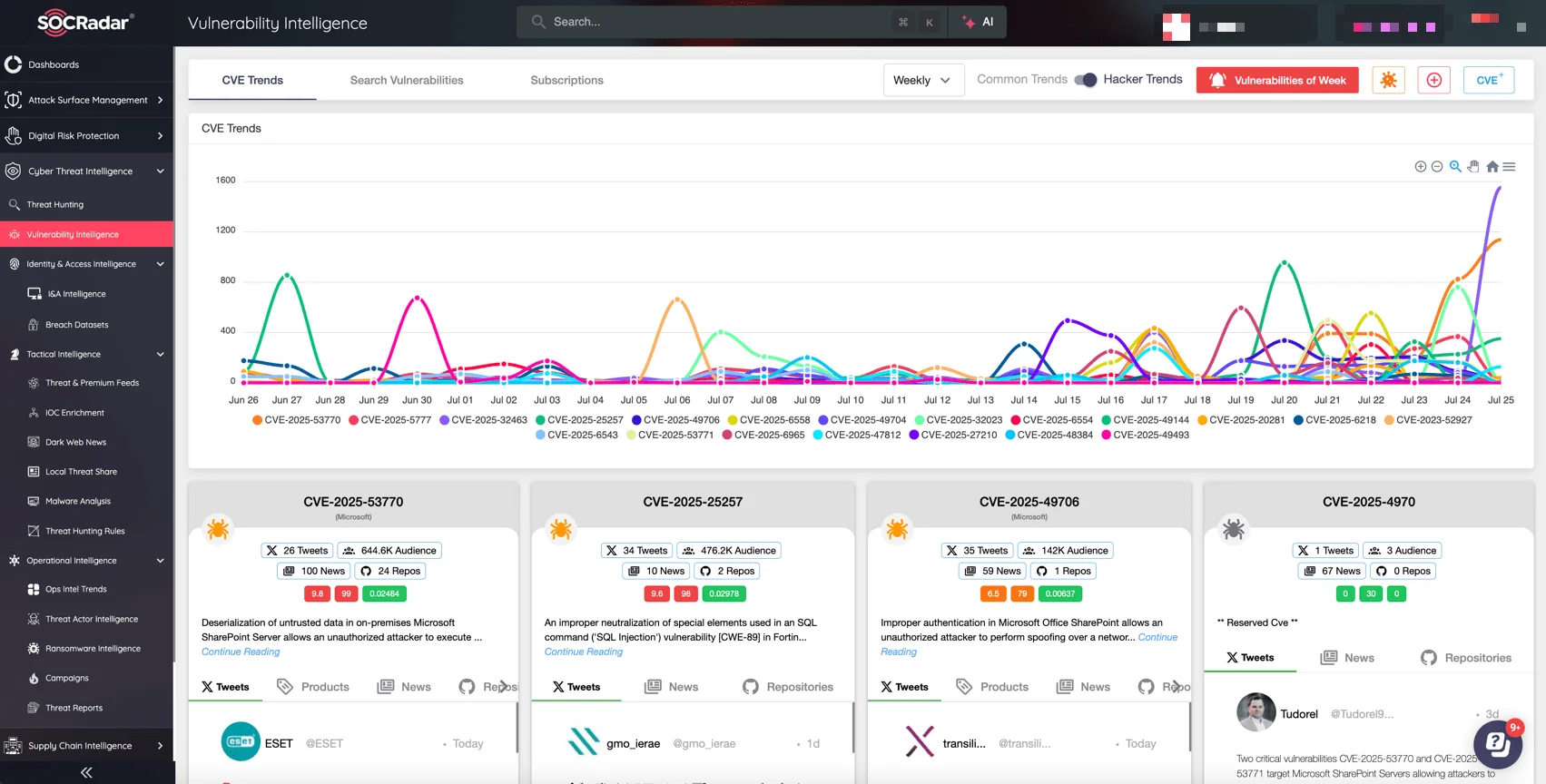Click the 100 News badge

(313, 571)
